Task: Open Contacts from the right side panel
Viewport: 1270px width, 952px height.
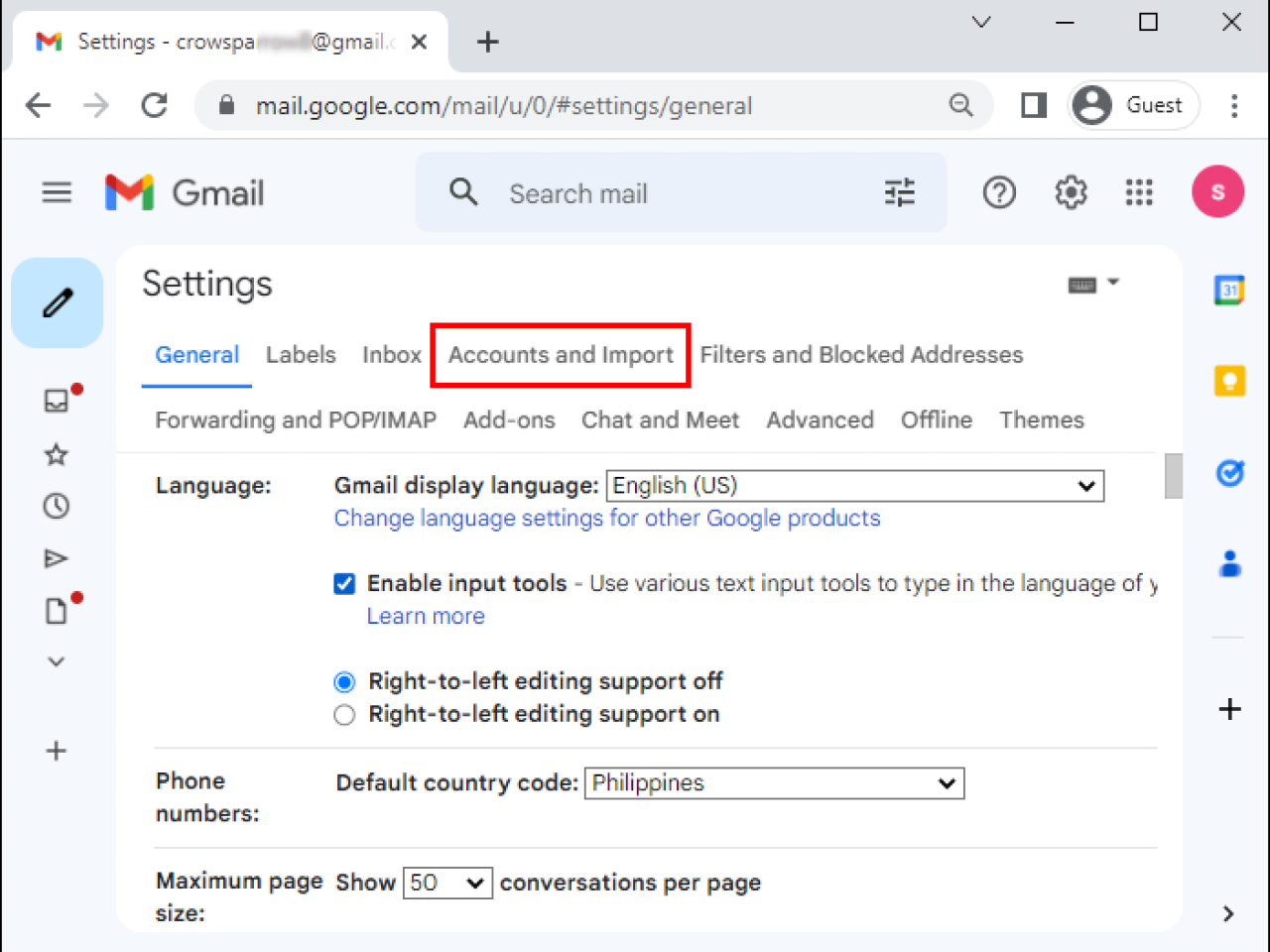Action: coord(1229,562)
